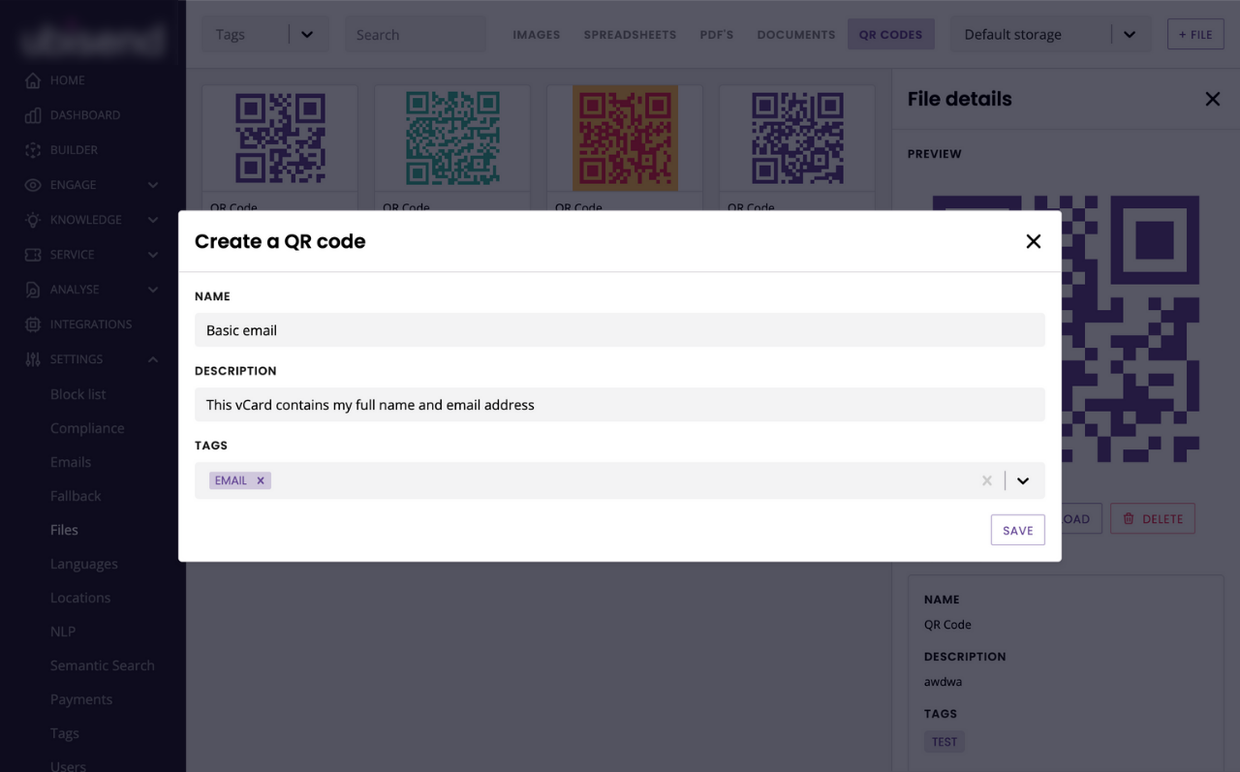The image size is (1240, 772).
Task: Click the Search field in toolbar
Action: tap(416, 34)
